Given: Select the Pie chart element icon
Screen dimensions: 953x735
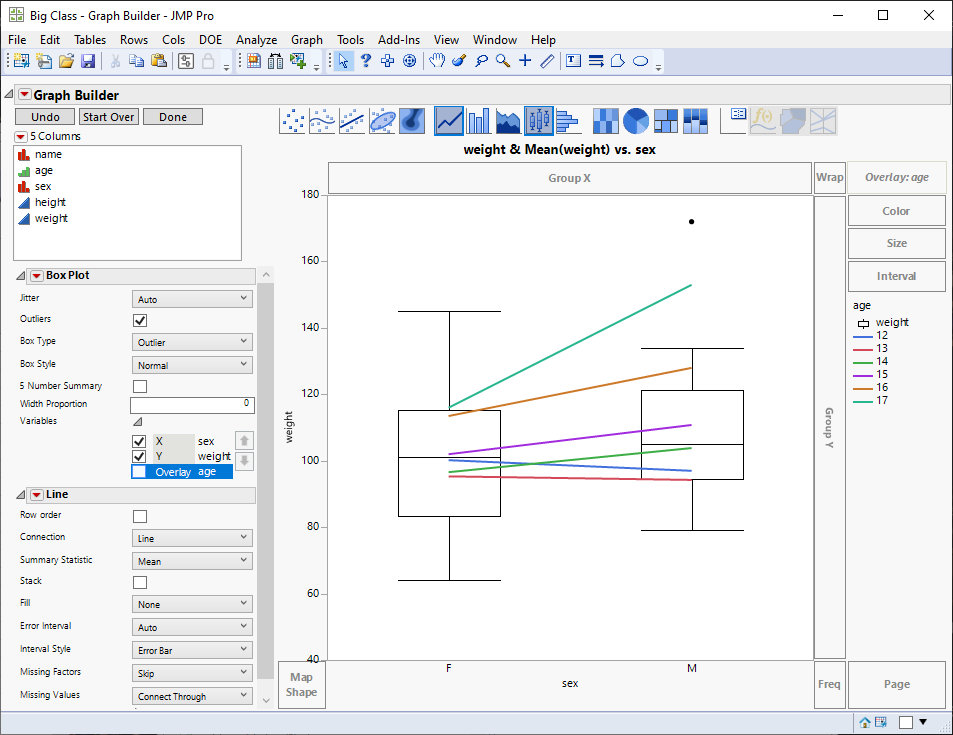Looking at the screenshot, I should (636, 121).
